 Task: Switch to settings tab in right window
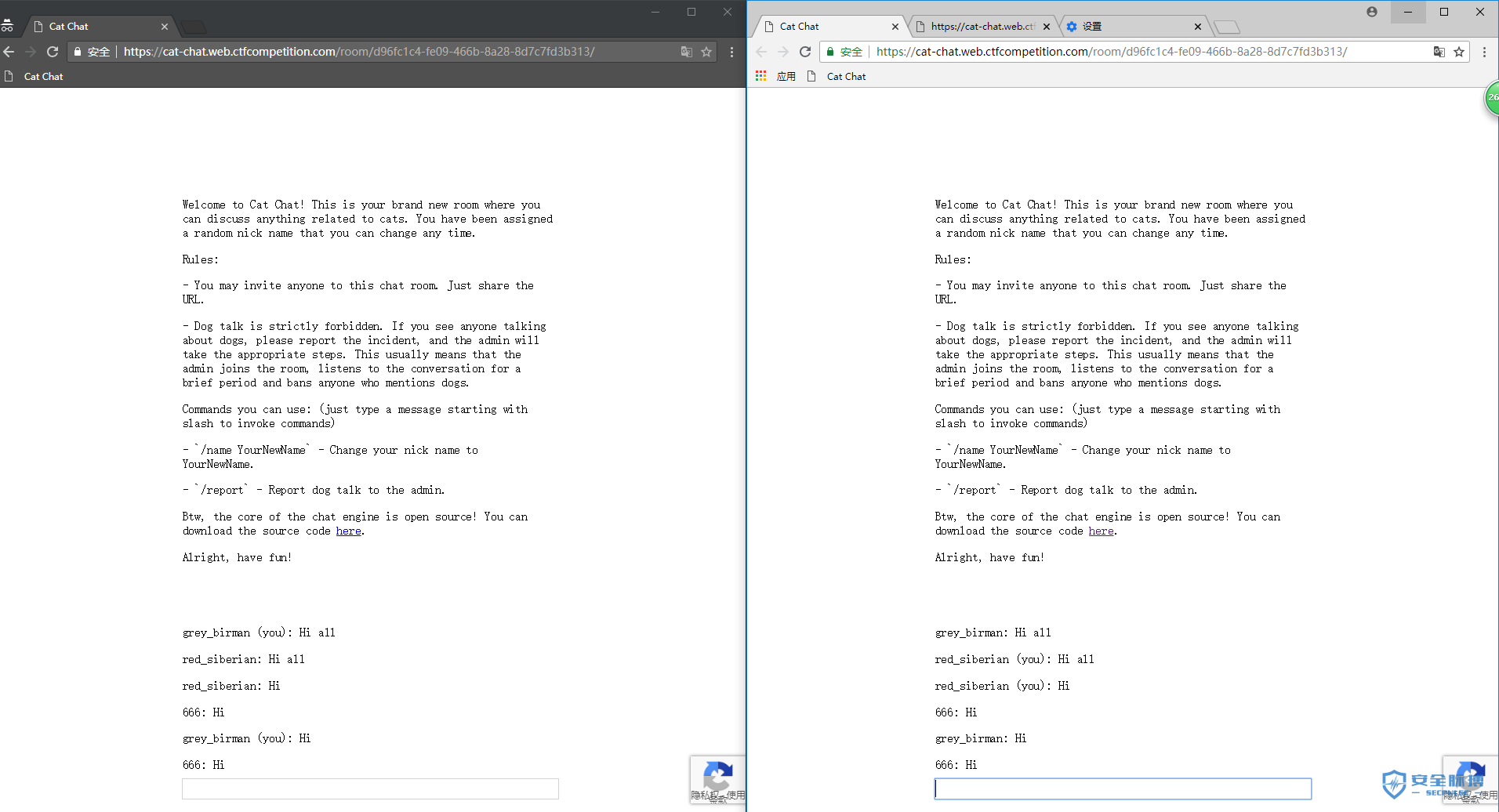pyautogui.click(x=1134, y=27)
